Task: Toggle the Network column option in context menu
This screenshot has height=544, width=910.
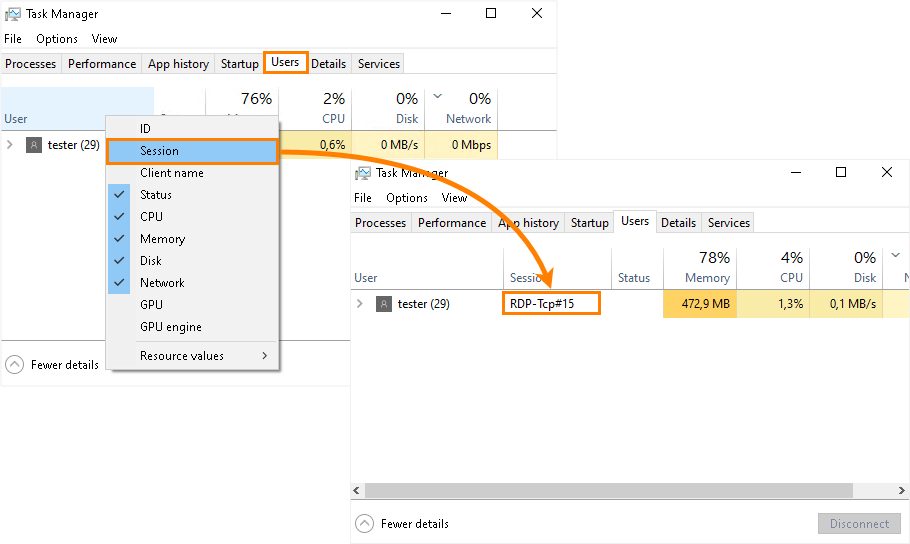Action: coord(193,283)
